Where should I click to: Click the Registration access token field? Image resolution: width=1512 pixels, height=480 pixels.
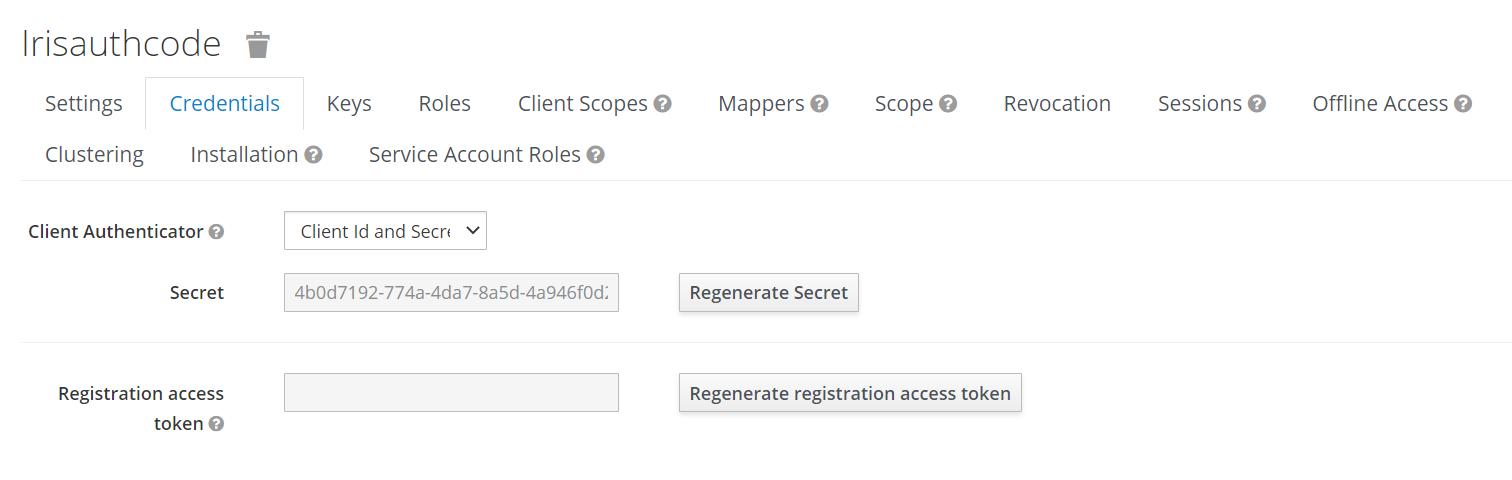[x=451, y=393]
